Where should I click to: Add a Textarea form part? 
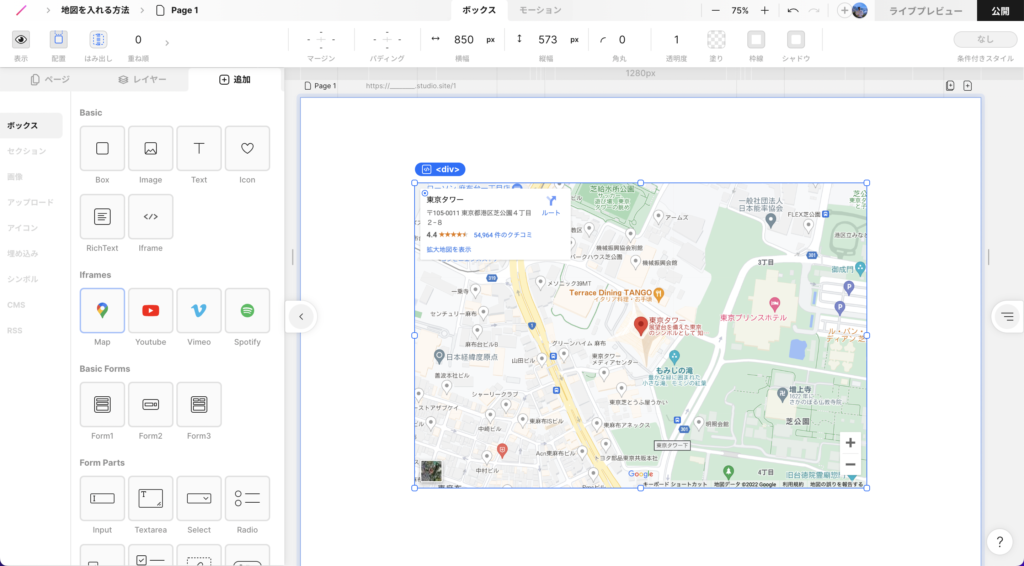[x=150, y=499]
